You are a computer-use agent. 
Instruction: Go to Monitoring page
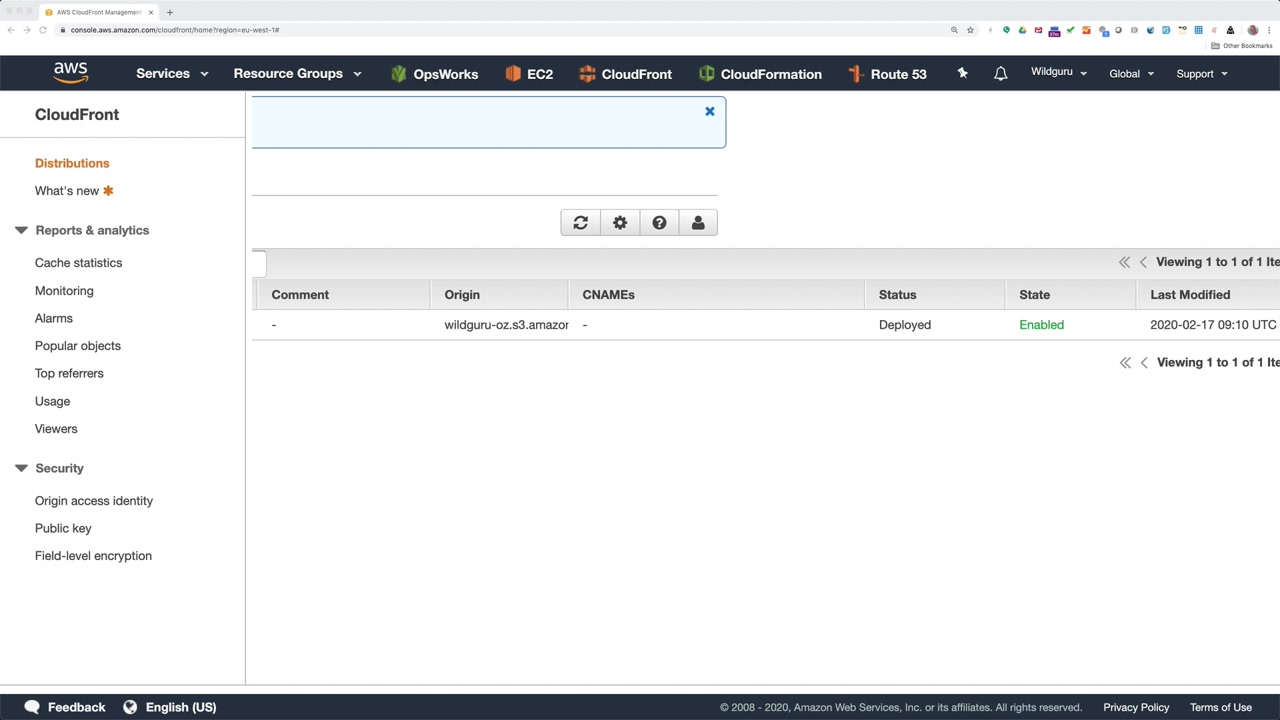(64, 291)
